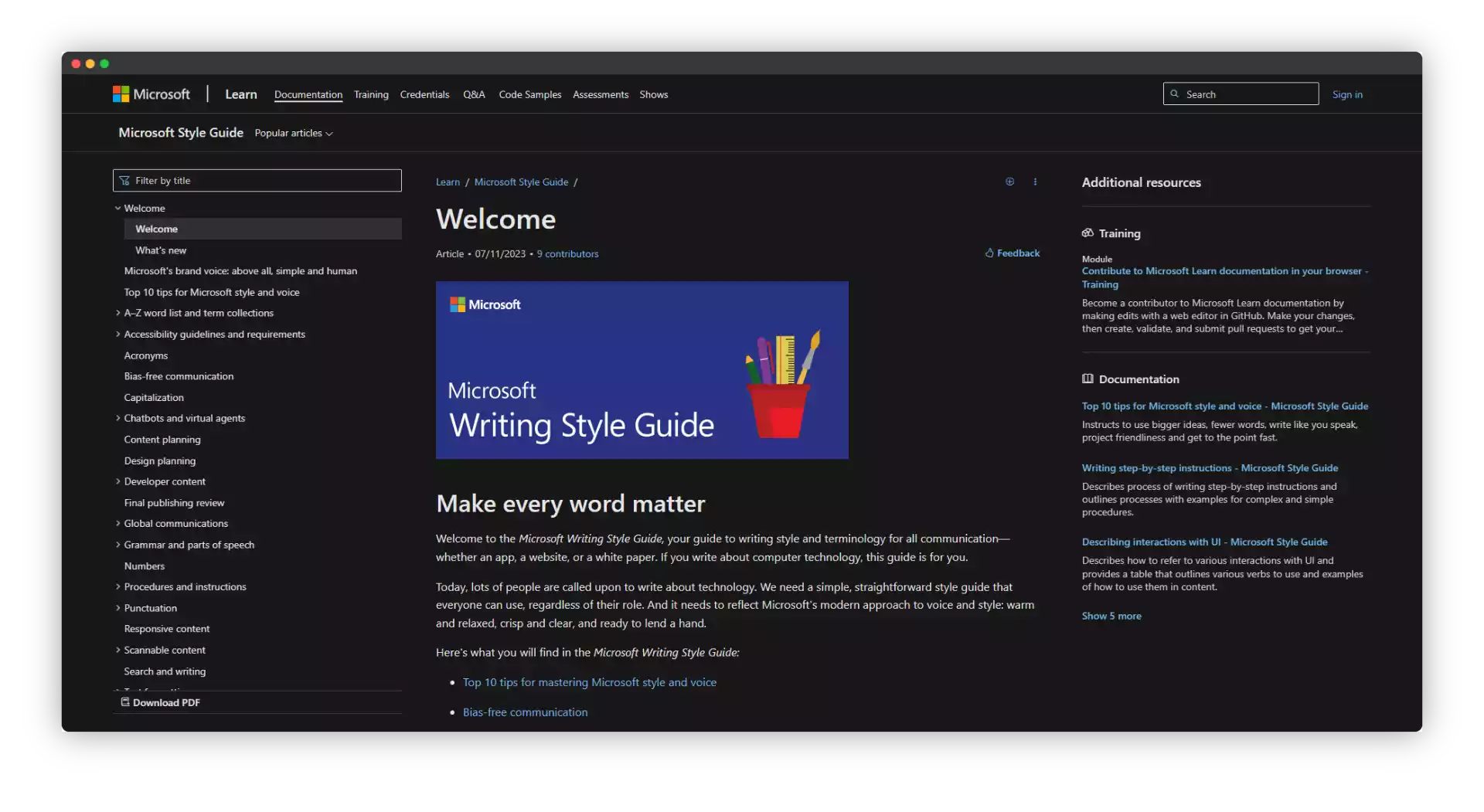This screenshot has height=812, width=1484.
Task: Collapse the Welcome section in the sidebar
Action: pyautogui.click(x=117, y=208)
